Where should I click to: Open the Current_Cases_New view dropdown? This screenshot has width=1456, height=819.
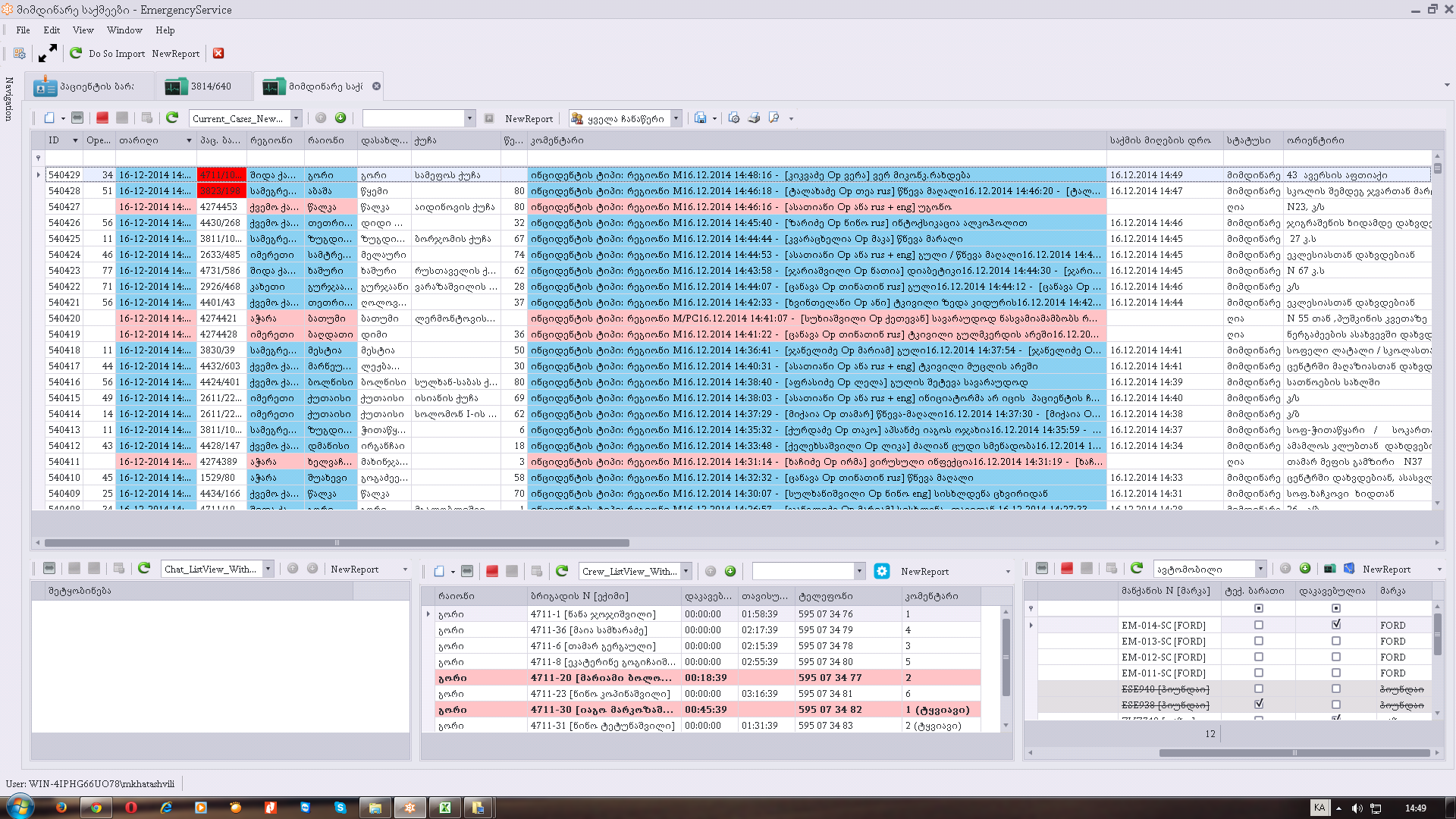coord(297,118)
